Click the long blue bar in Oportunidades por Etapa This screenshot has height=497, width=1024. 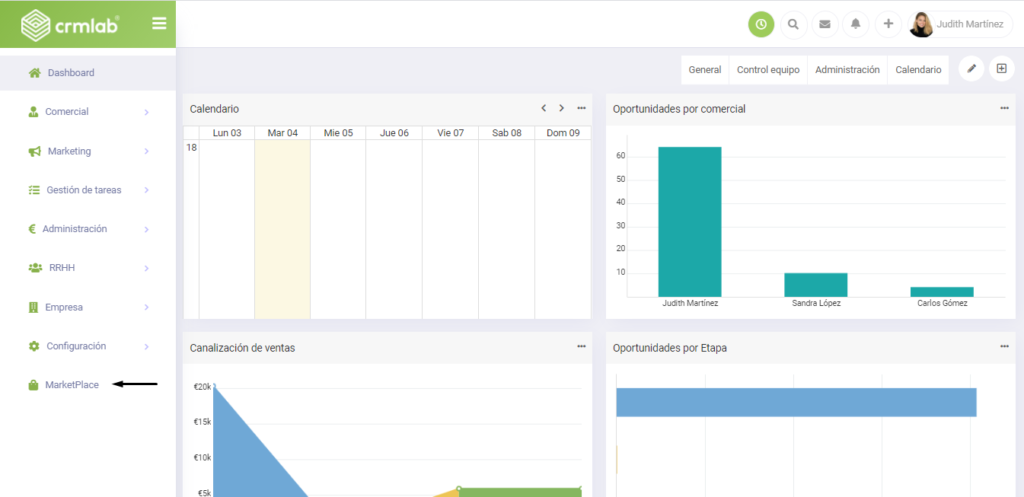click(x=796, y=402)
